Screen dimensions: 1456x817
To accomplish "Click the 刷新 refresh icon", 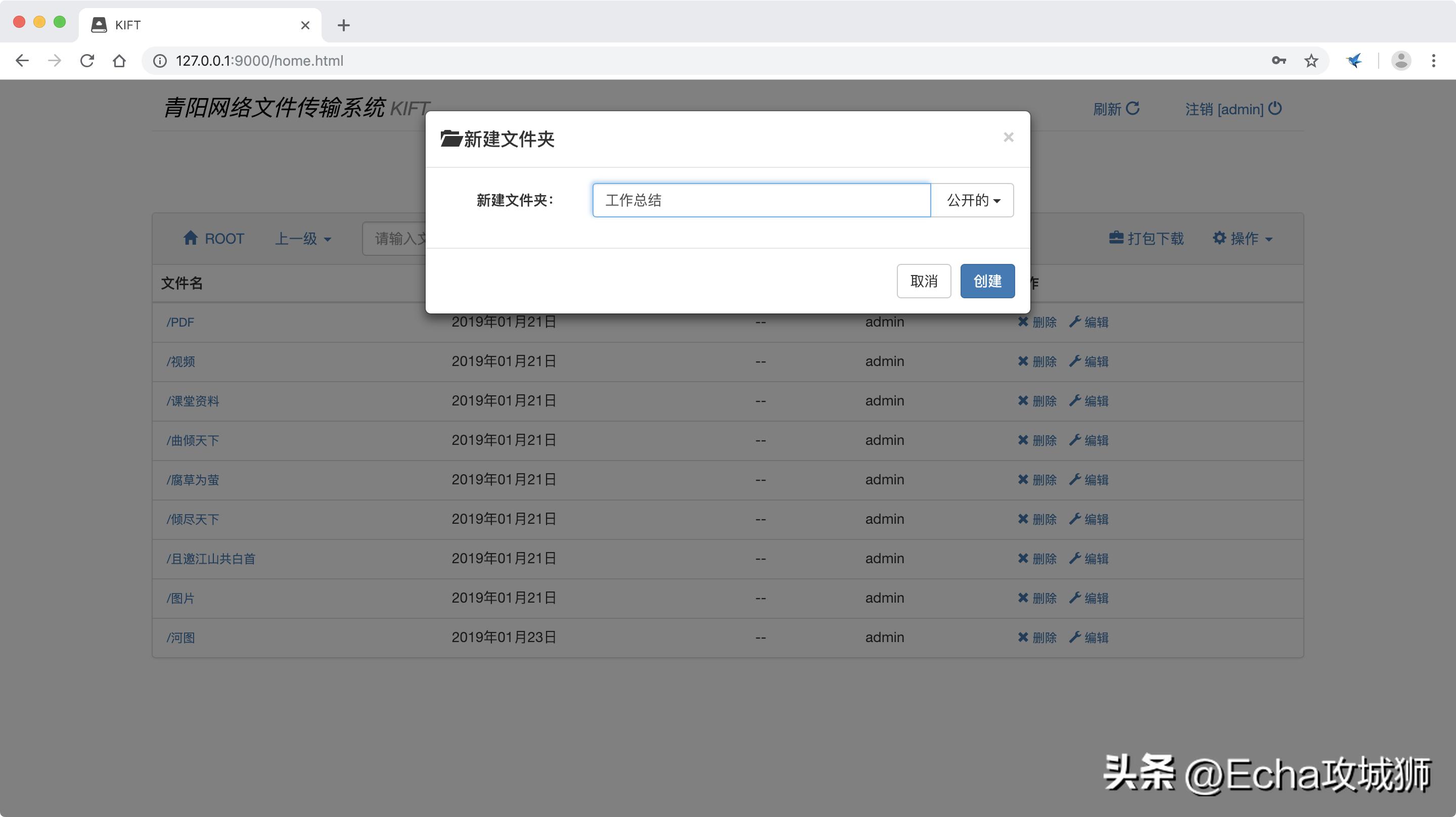I will pyautogui.click(x=1132, y=108).
